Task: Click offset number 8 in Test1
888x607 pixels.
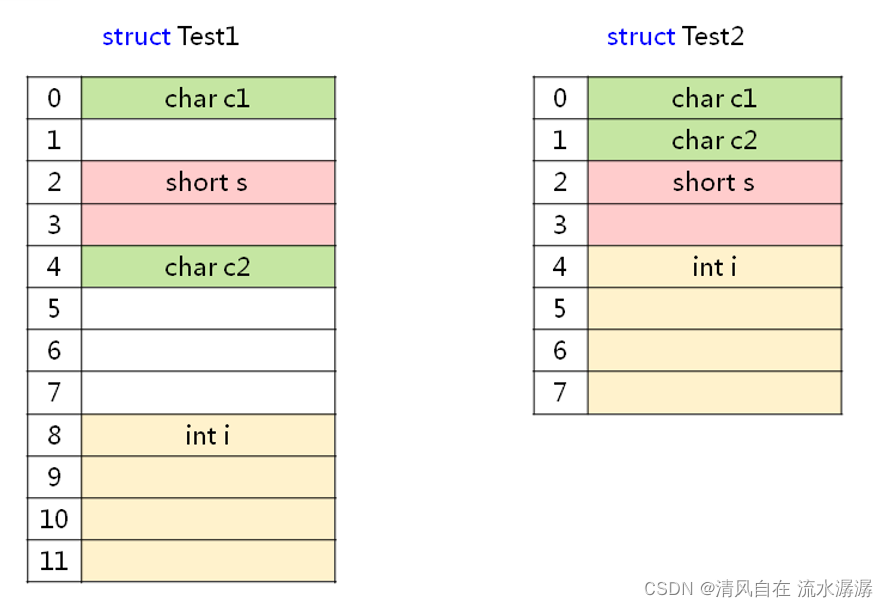Action: 54,435
